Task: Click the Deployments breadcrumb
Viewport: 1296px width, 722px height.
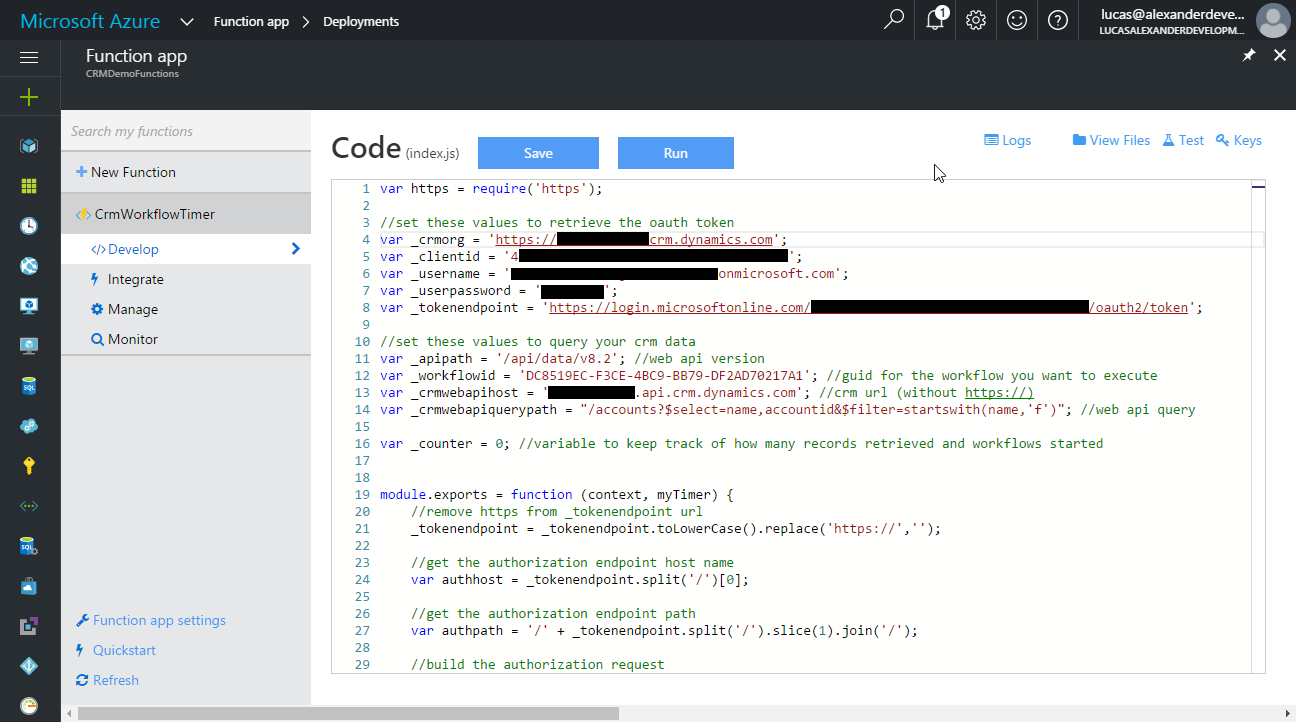Action: click(361, 21)
